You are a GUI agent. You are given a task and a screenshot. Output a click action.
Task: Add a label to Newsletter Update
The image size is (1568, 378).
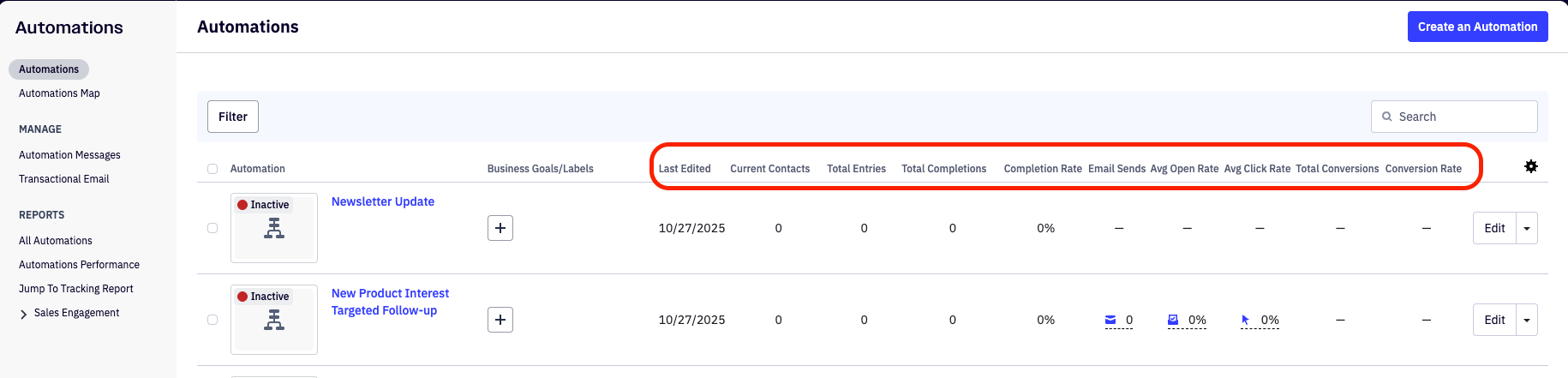500,228
